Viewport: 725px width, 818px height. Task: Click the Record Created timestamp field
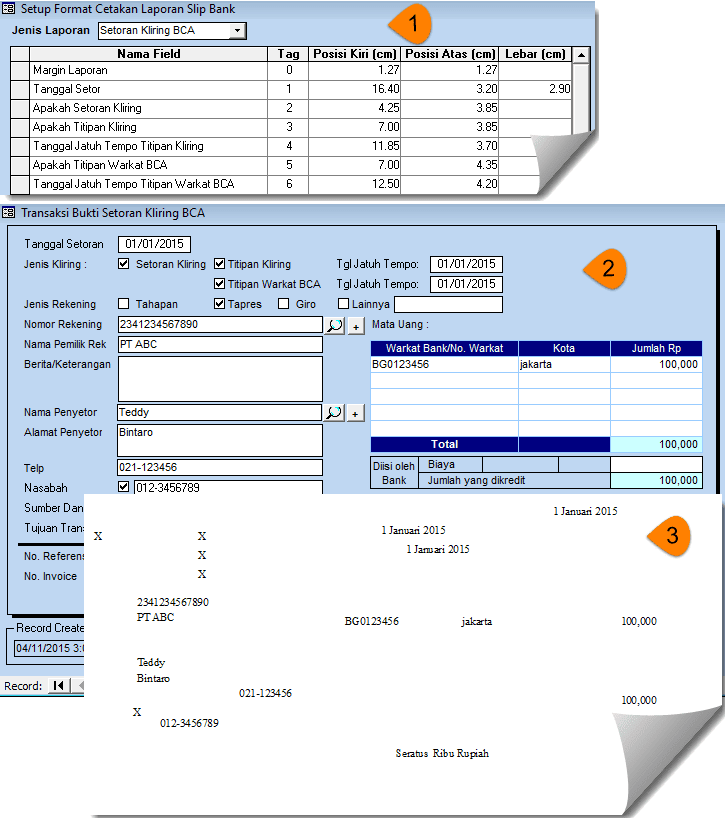click(50, 648)
